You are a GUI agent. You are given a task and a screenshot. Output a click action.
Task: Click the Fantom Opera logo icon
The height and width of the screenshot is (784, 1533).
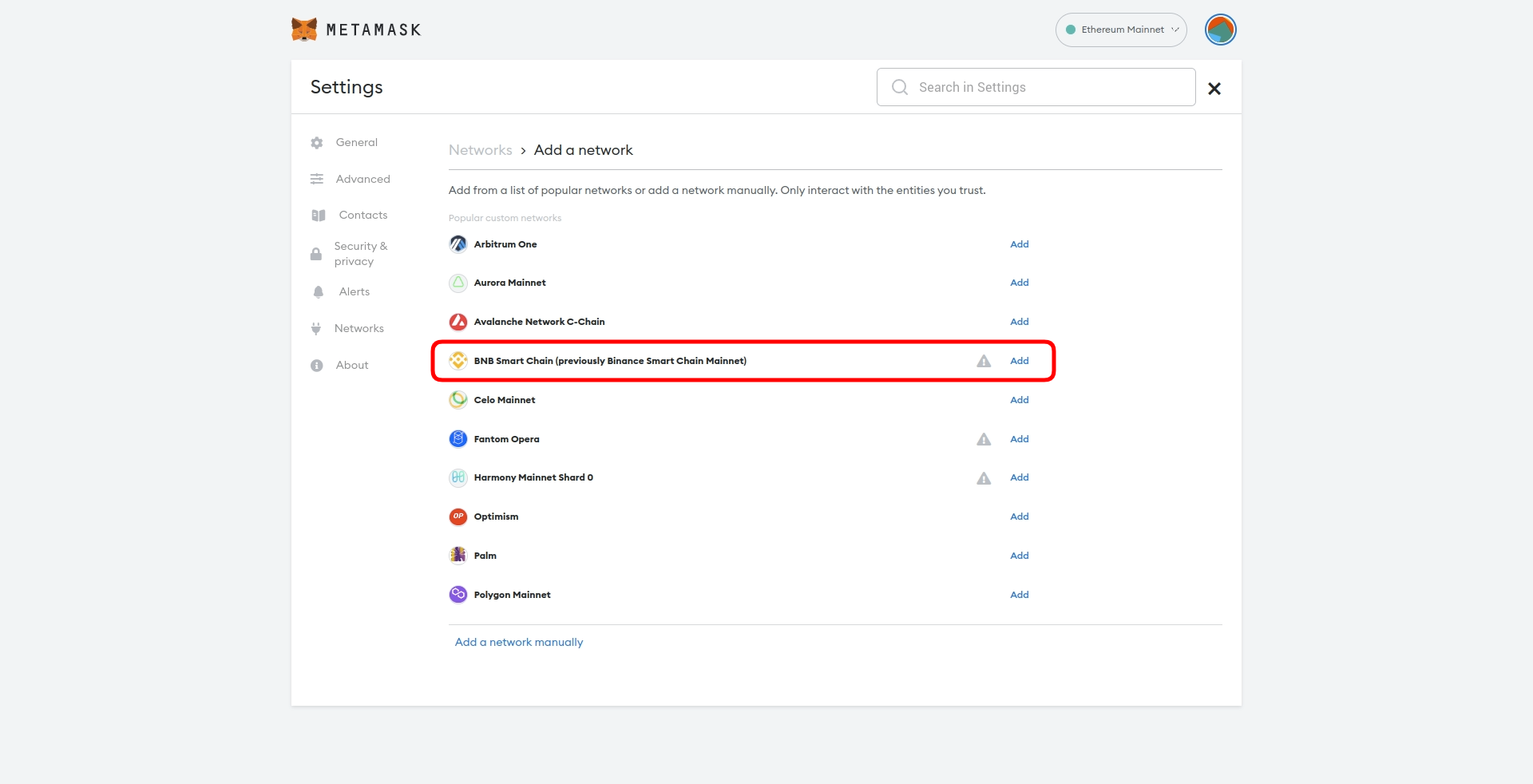pos(458,439)
